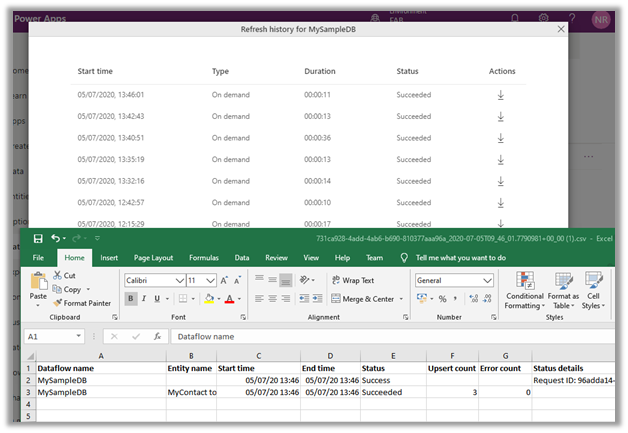Open Conditional Formatting menu
This screenshot has height=433, width=628.
coord(524,290)
